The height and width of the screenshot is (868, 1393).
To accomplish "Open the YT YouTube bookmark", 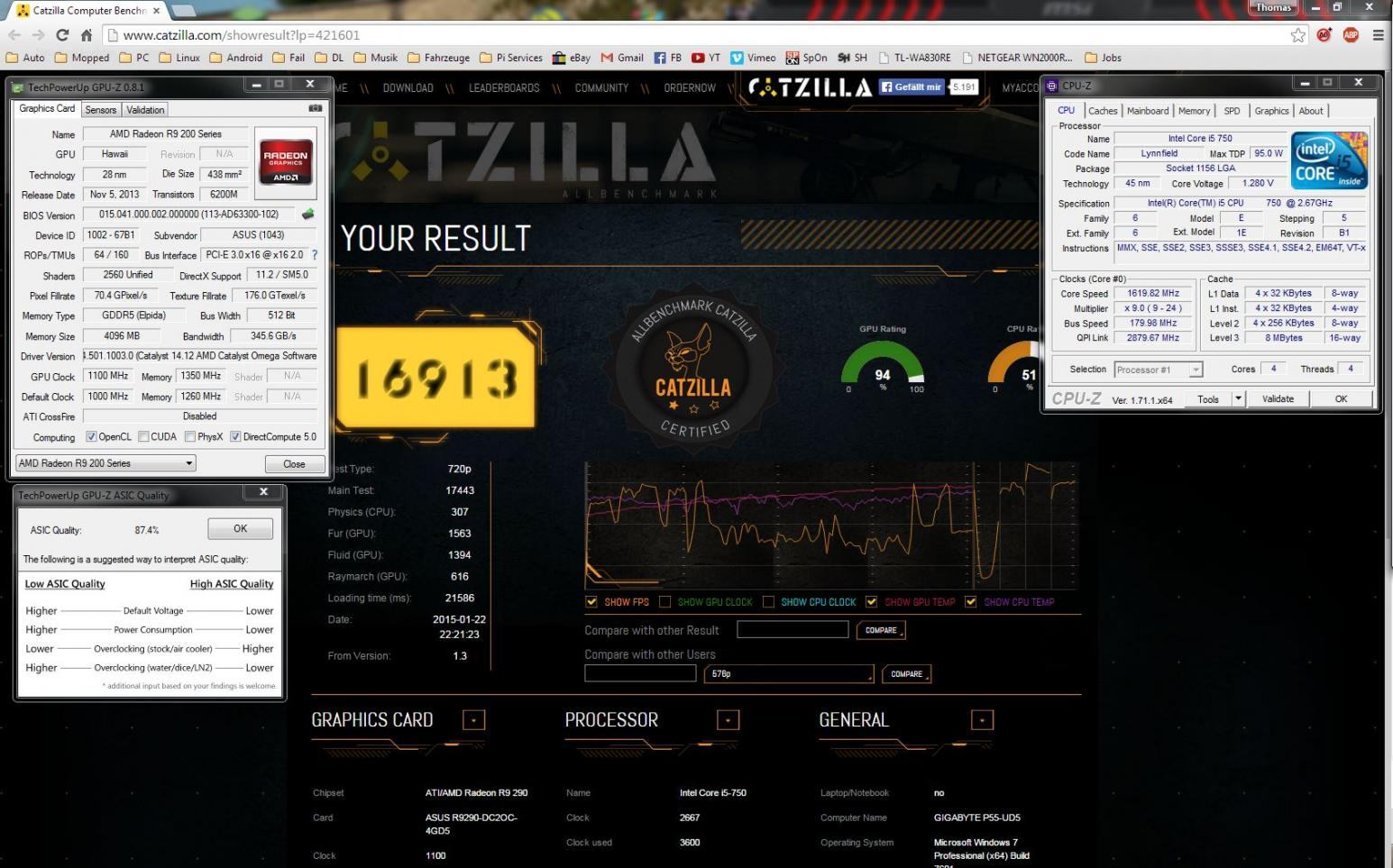I will 706,58.
